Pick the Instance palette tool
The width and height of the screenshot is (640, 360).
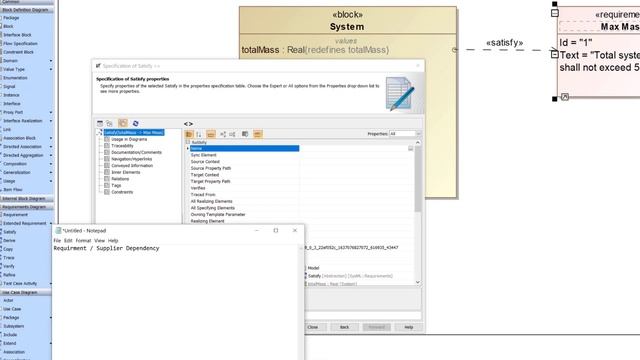click(11, 95)
